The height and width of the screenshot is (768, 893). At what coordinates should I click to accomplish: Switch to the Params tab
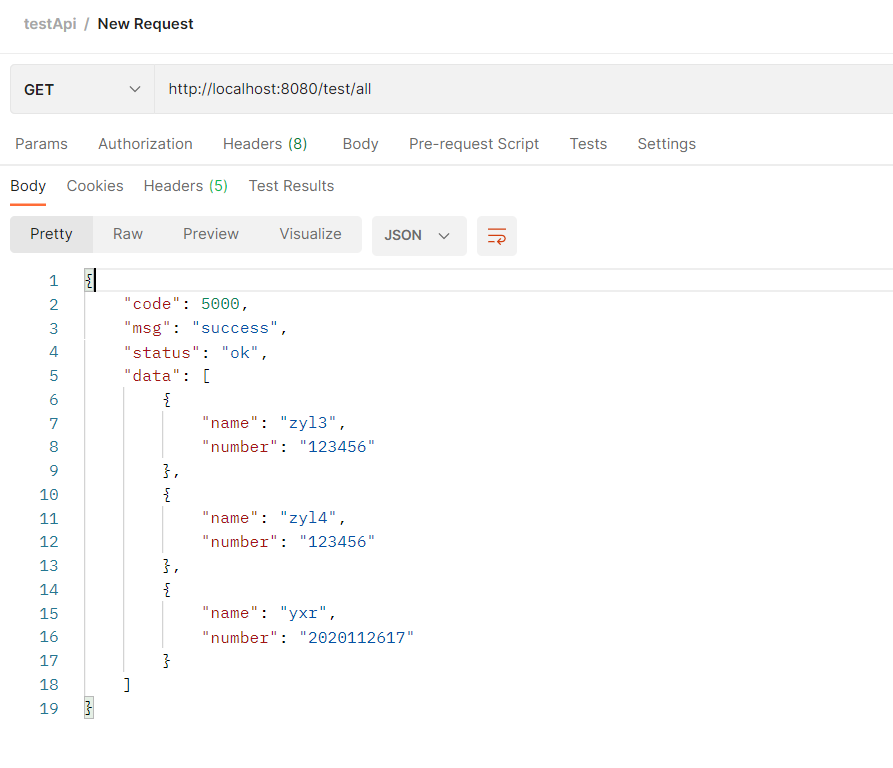(x=41, y=144)
